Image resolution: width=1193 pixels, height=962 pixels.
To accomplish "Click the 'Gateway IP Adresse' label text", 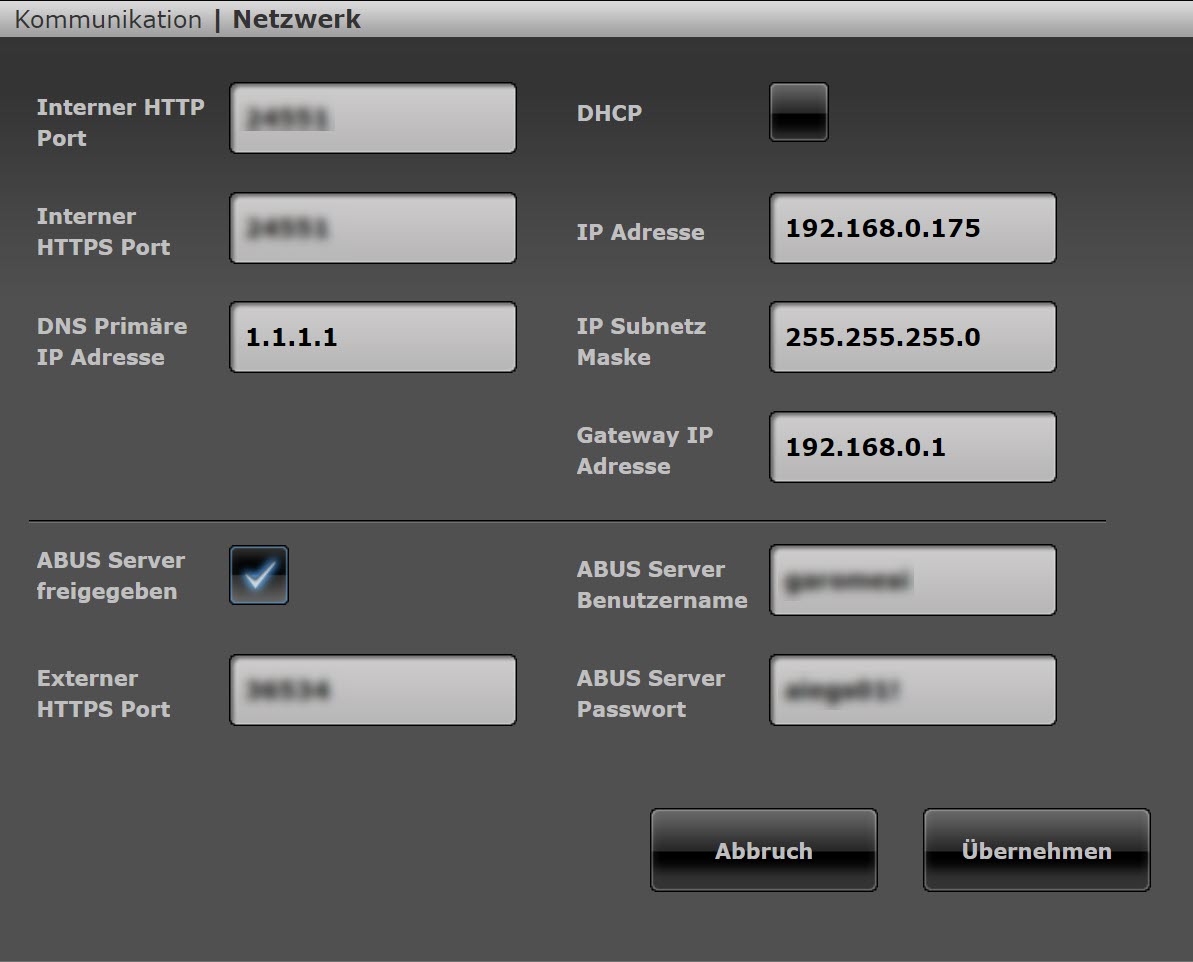I will [644, 451].
